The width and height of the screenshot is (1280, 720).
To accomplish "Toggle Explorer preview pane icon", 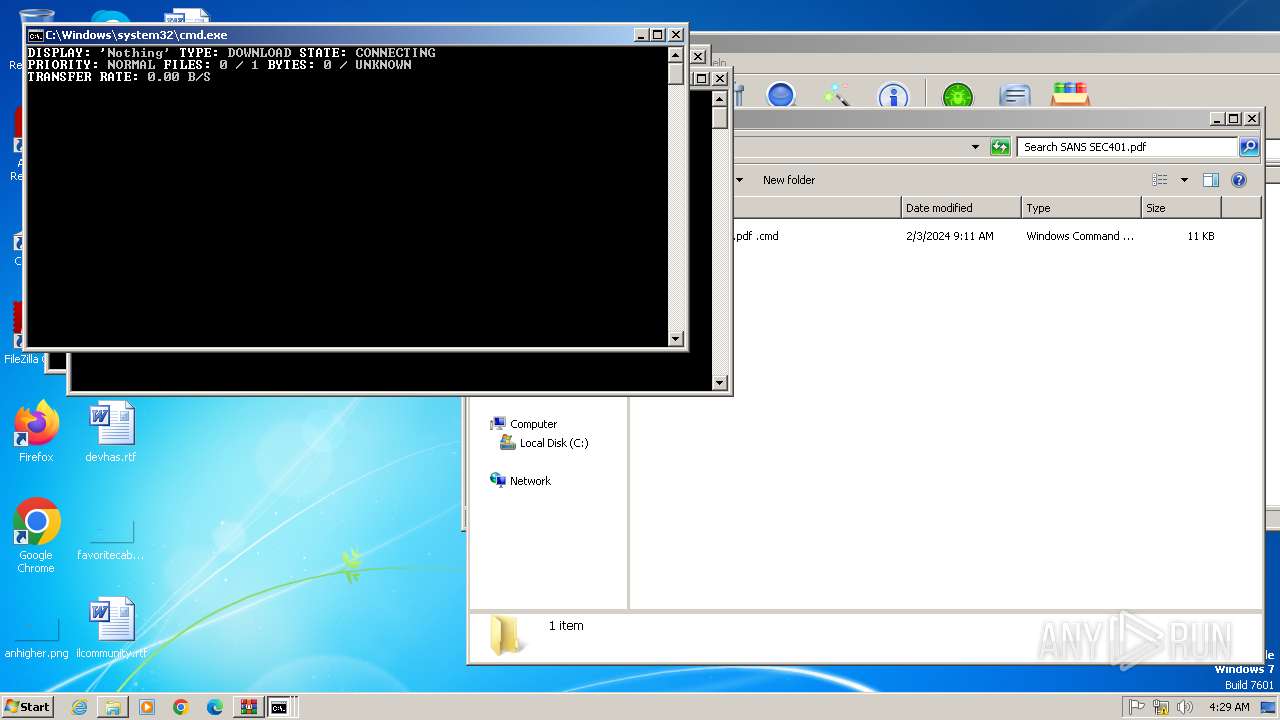I will pyautogui.click(x=1210, y=180).
